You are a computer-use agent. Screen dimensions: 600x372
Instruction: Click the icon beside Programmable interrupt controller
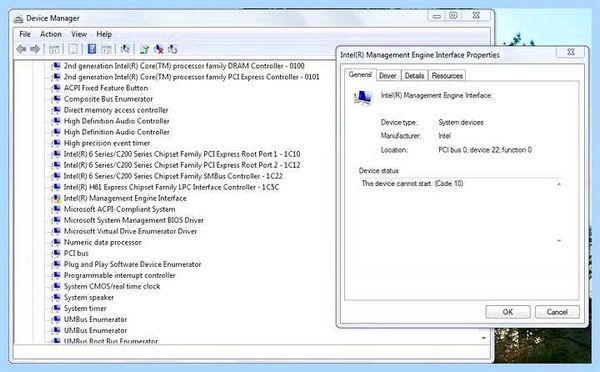[x=56, y=276]
